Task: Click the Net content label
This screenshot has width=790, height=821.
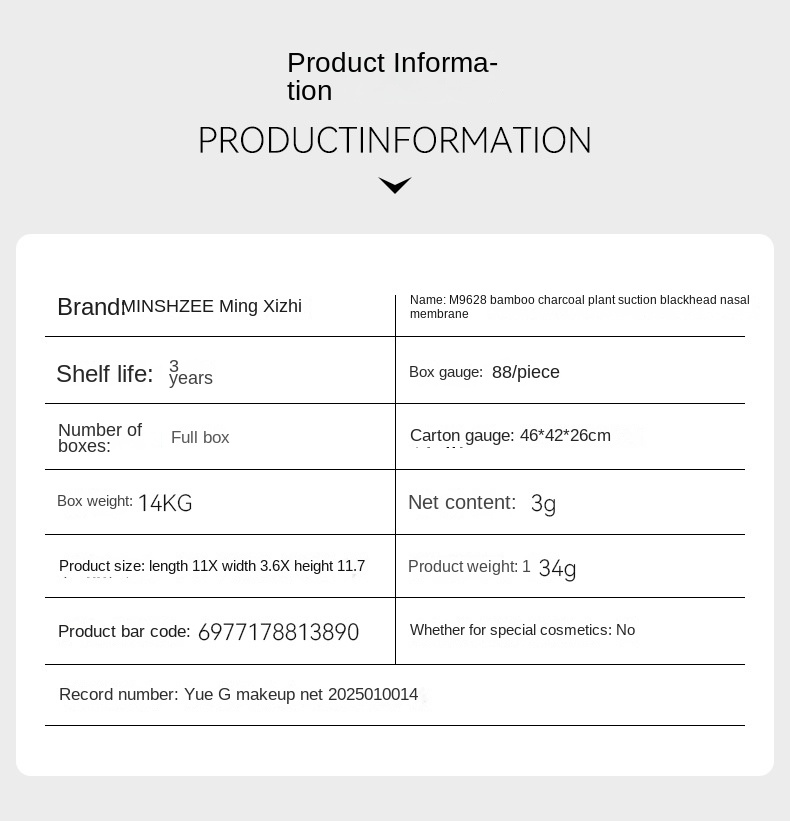Action: coord(462,503)
